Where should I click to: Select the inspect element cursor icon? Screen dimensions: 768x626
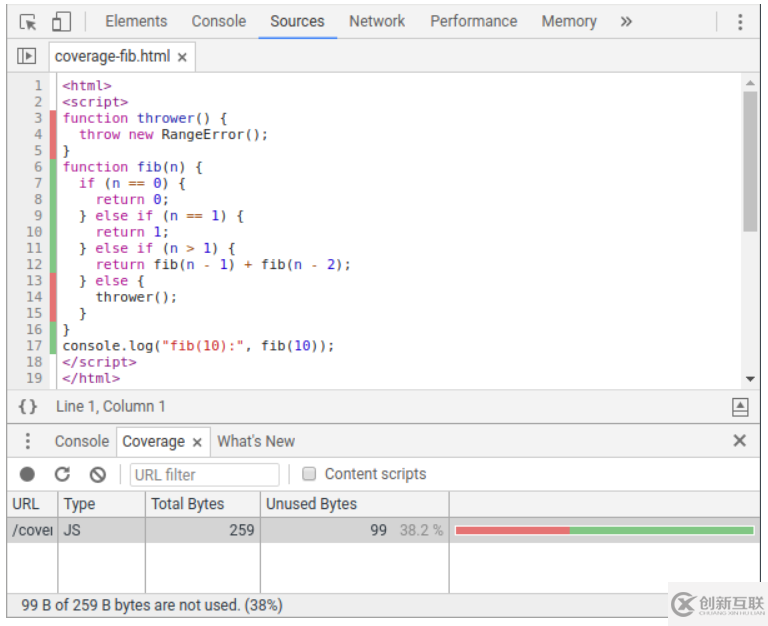(x=28, y=21)
